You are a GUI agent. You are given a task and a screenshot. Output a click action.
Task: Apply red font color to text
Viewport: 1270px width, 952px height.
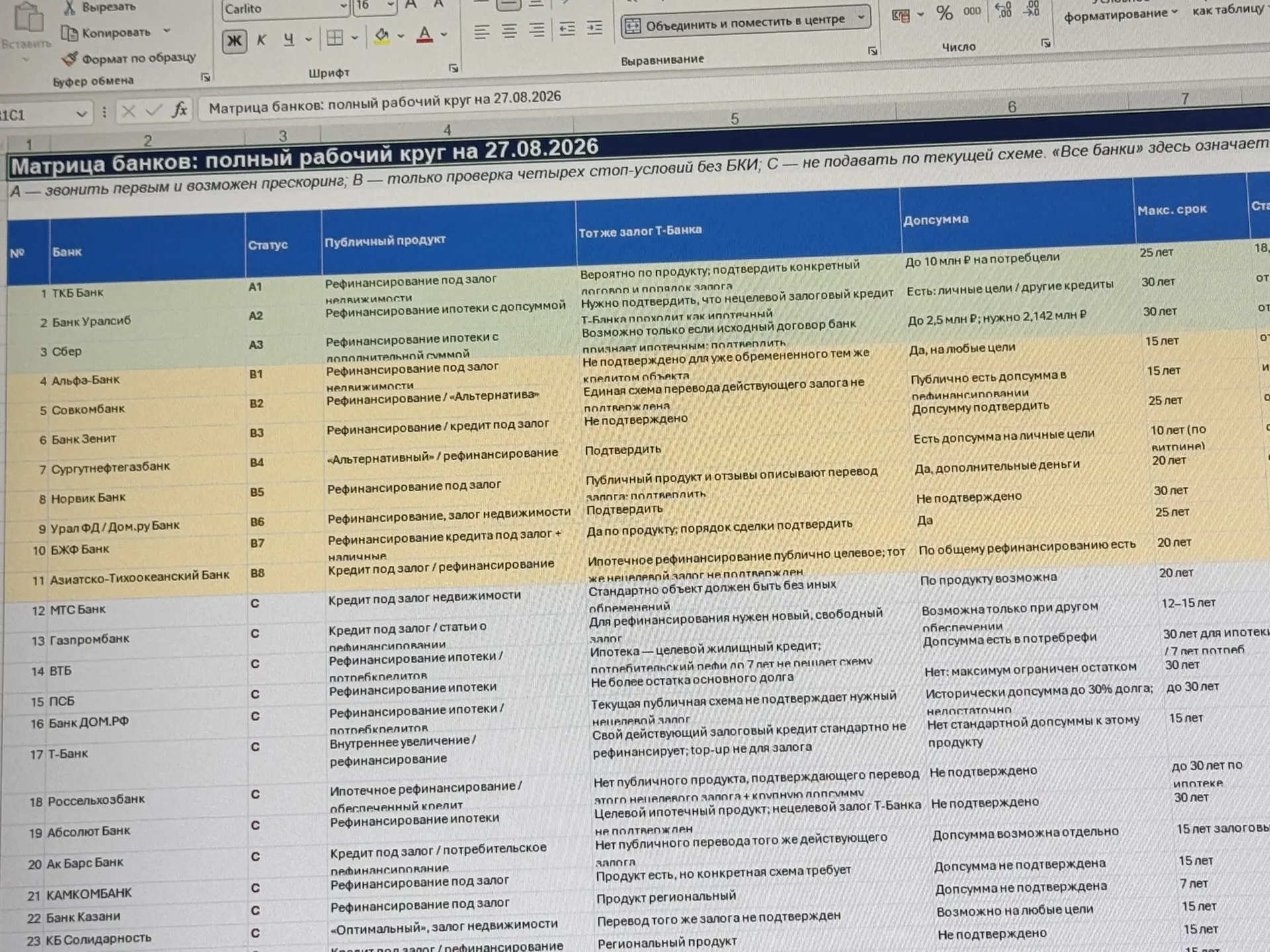click(x=425, y=34)
